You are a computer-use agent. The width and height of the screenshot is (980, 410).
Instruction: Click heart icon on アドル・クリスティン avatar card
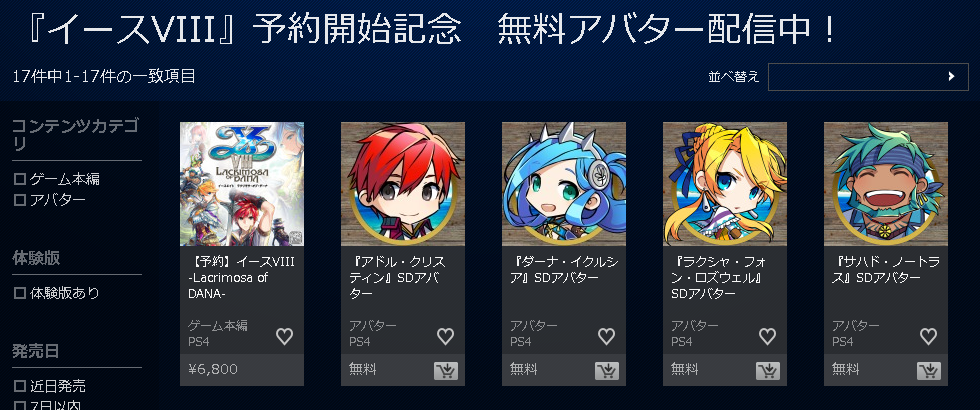[x=445, y=337]
